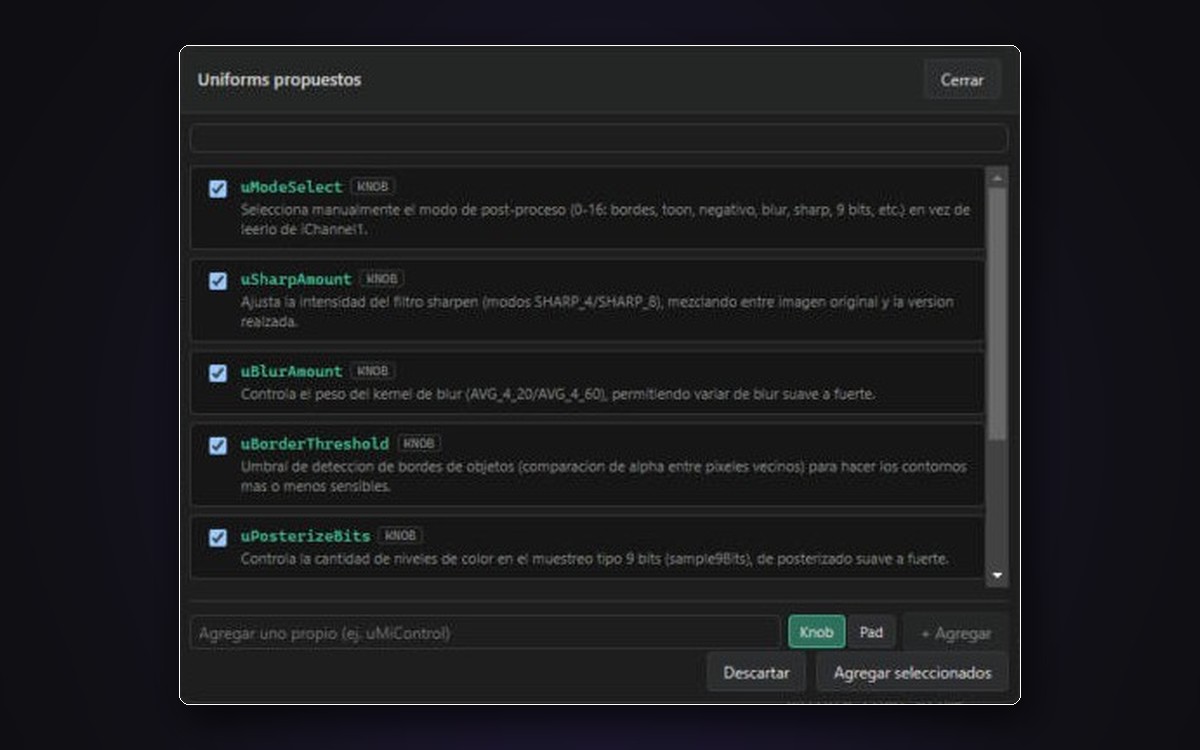This screenshot has width=1200, height=750.
Task: Click the uBlurAmount uniform name
Action: pos(291,371)
